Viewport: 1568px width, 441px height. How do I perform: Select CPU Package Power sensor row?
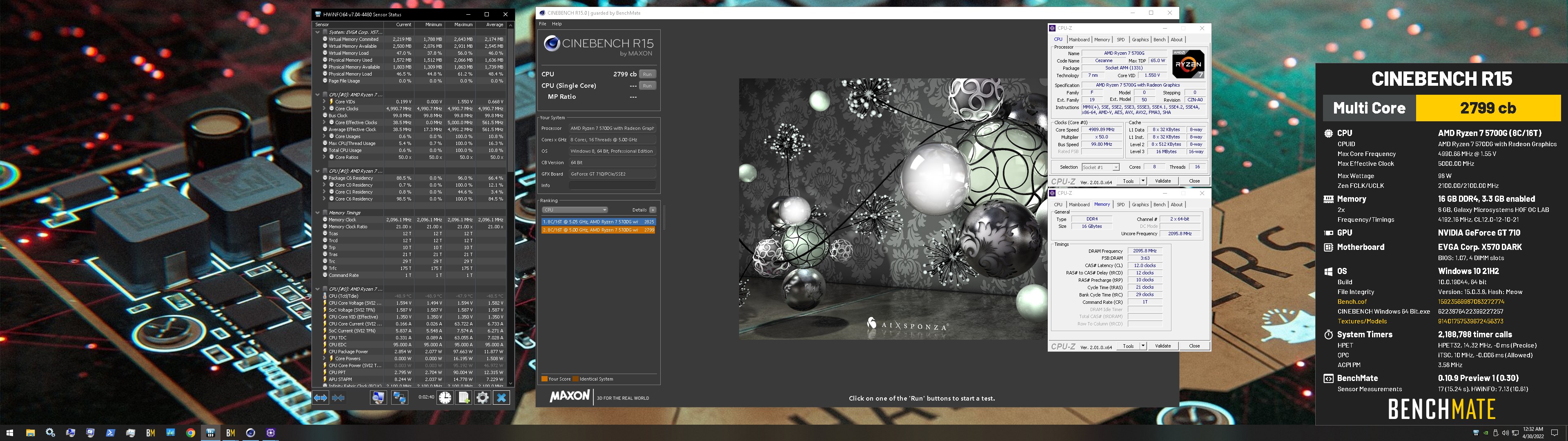(414, 352)
